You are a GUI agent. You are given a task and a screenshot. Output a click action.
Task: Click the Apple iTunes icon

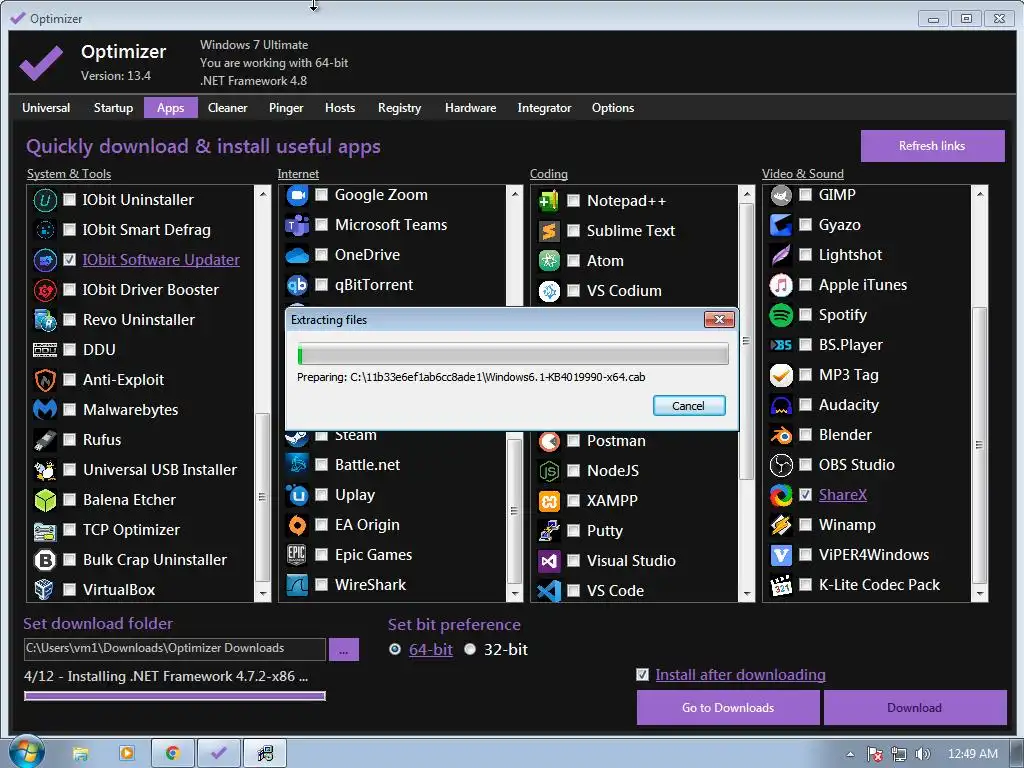pyautogui.click(x=781, y=285)
